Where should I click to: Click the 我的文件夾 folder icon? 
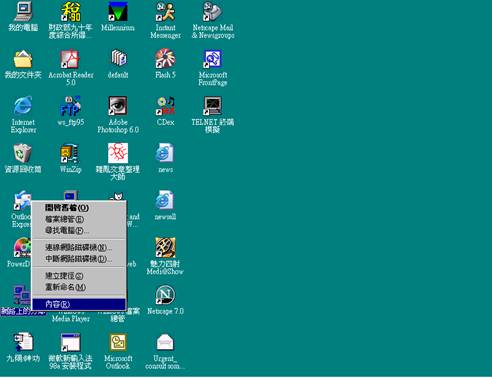tap(23, 59)
